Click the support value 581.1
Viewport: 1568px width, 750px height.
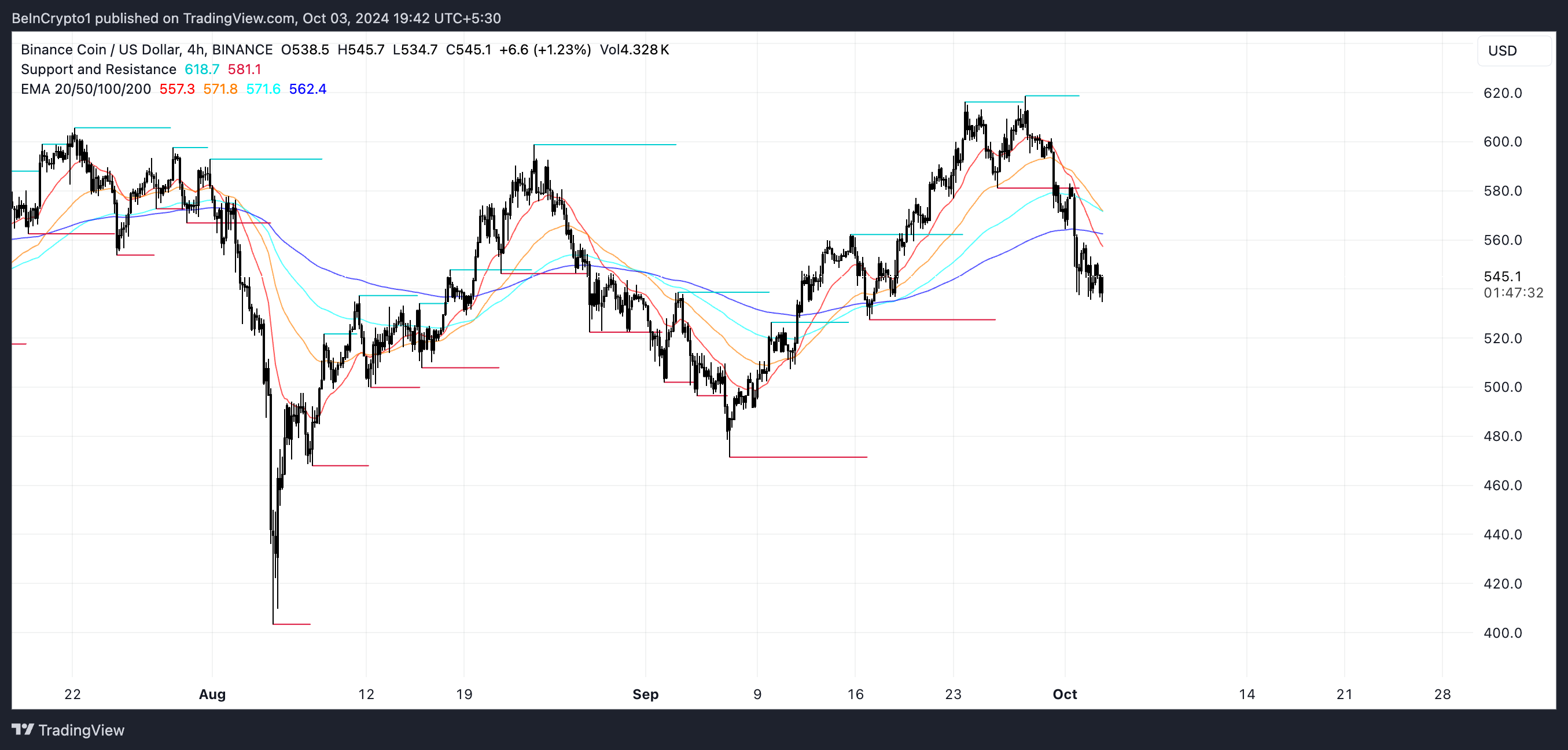click(244, 69)
